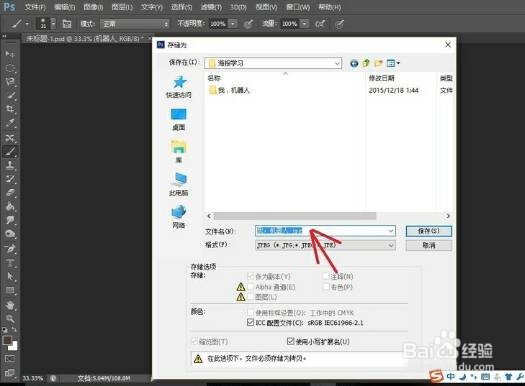Viewport: 525px width, 386px height.
Task: Open brush panel toggle in options bar
Action: [x=67, y=24]
